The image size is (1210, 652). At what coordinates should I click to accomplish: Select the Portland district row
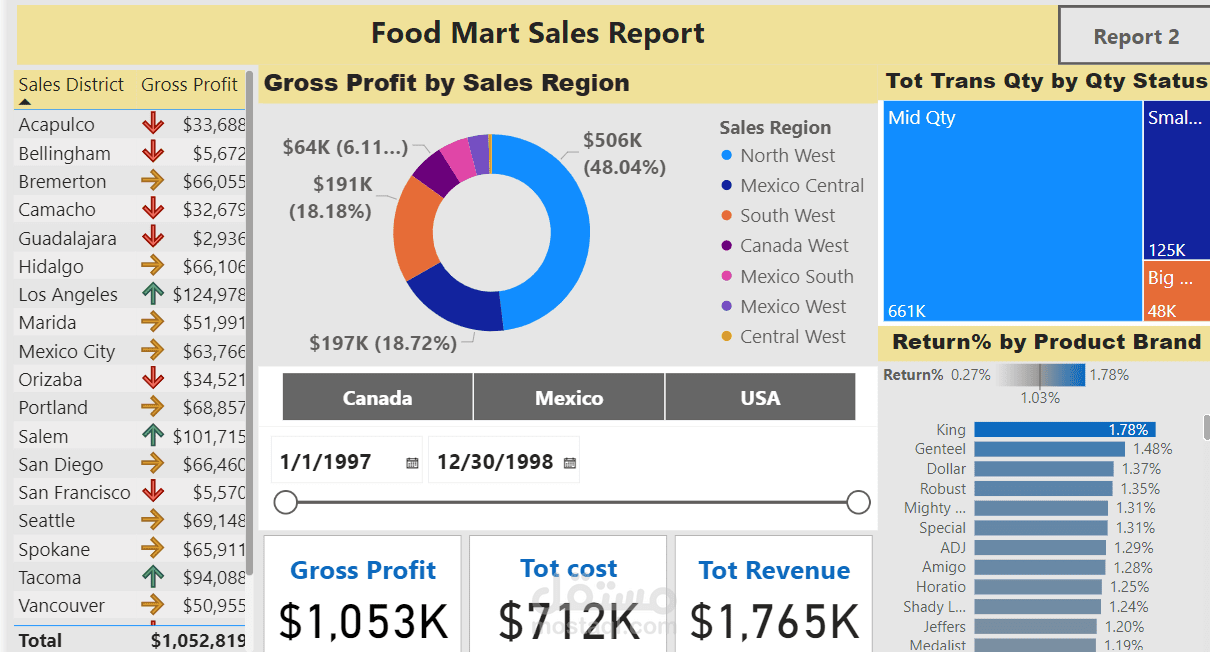(130, 407)
